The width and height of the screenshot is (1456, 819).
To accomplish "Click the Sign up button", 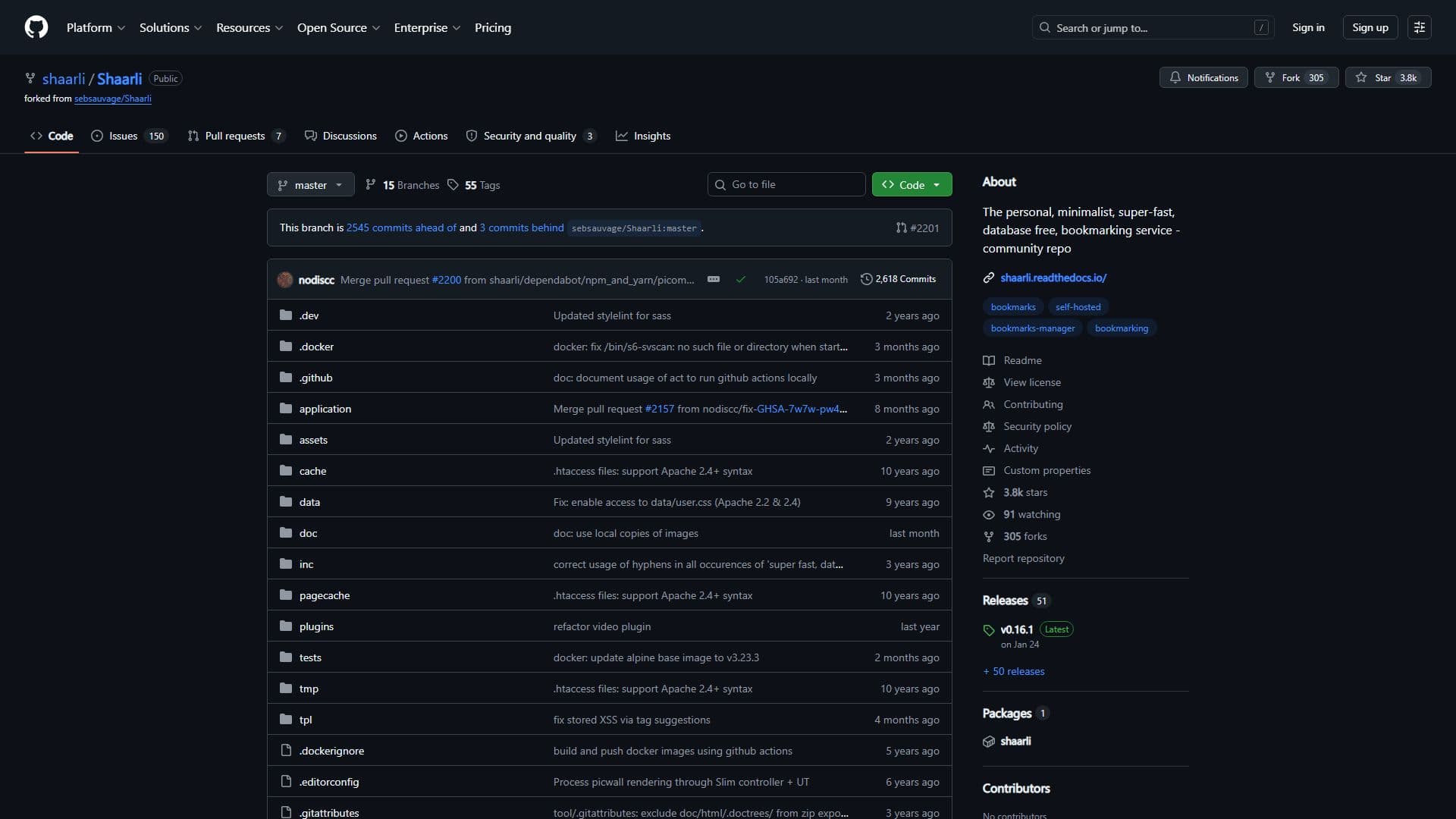I will click(x=1370, y=27).
